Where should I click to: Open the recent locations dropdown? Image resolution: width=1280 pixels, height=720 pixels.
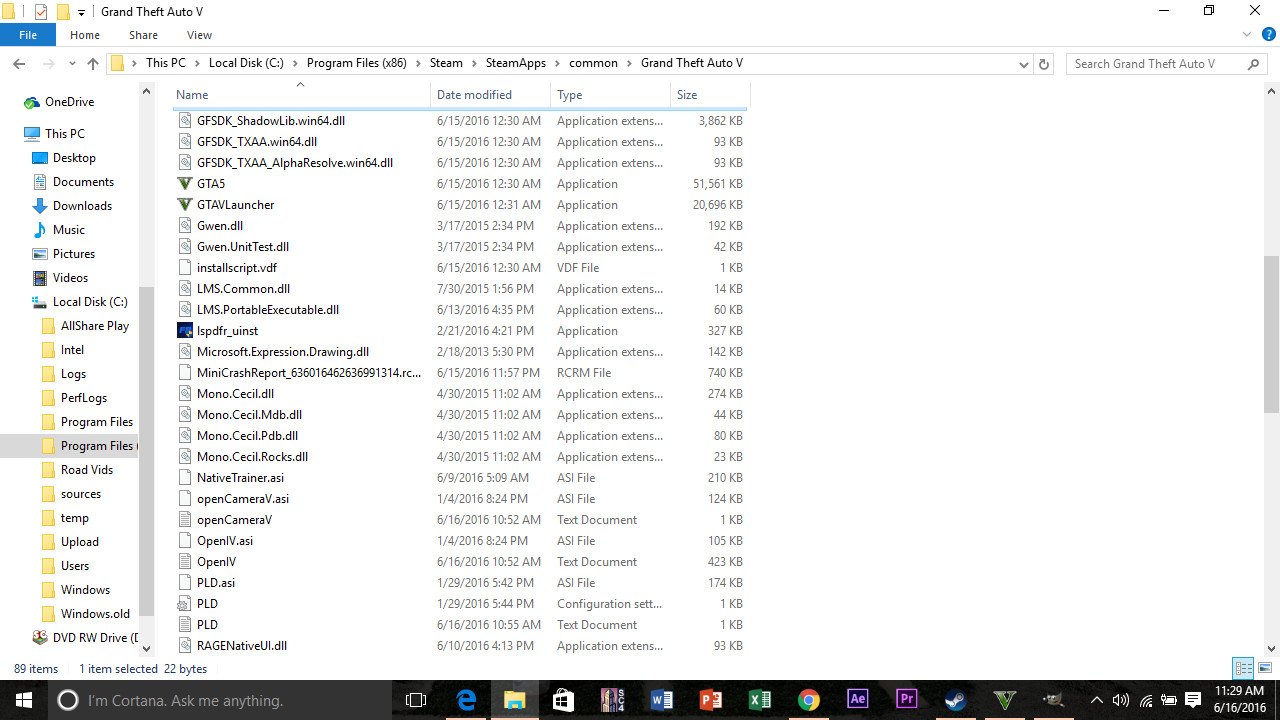pyautogui.click(x=71, y=64)
